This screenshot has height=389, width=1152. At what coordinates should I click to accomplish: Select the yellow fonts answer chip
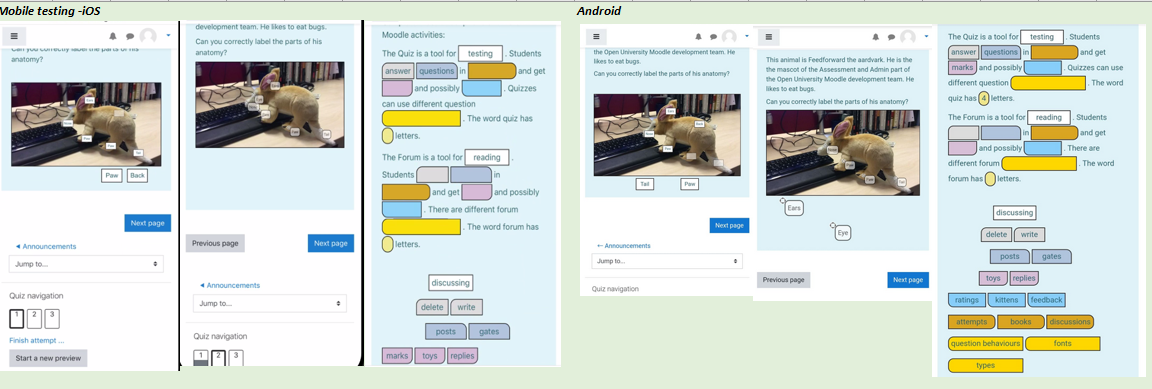pyautogui.click(x=1062, y=343)
